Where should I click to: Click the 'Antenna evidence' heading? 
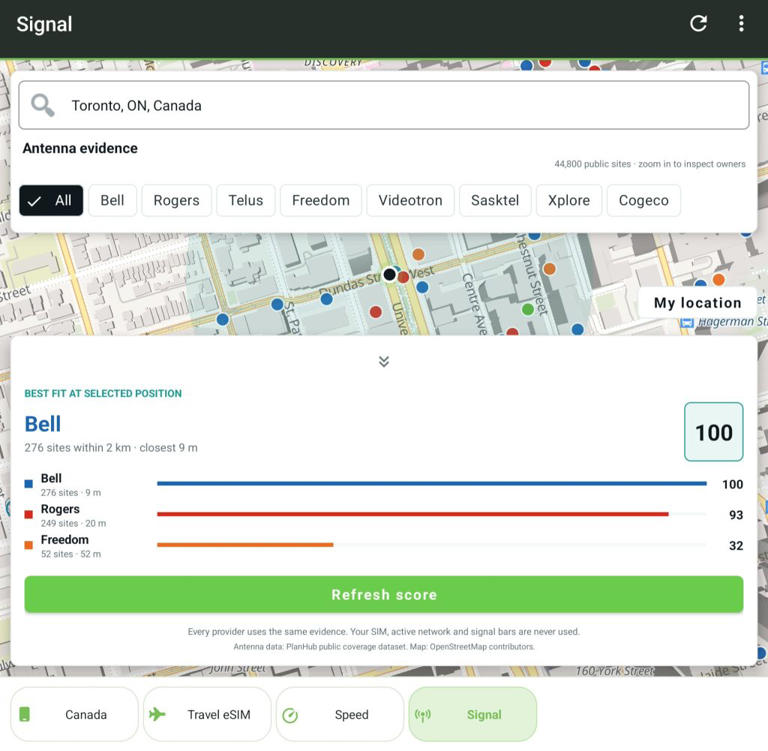click(80, 148)
